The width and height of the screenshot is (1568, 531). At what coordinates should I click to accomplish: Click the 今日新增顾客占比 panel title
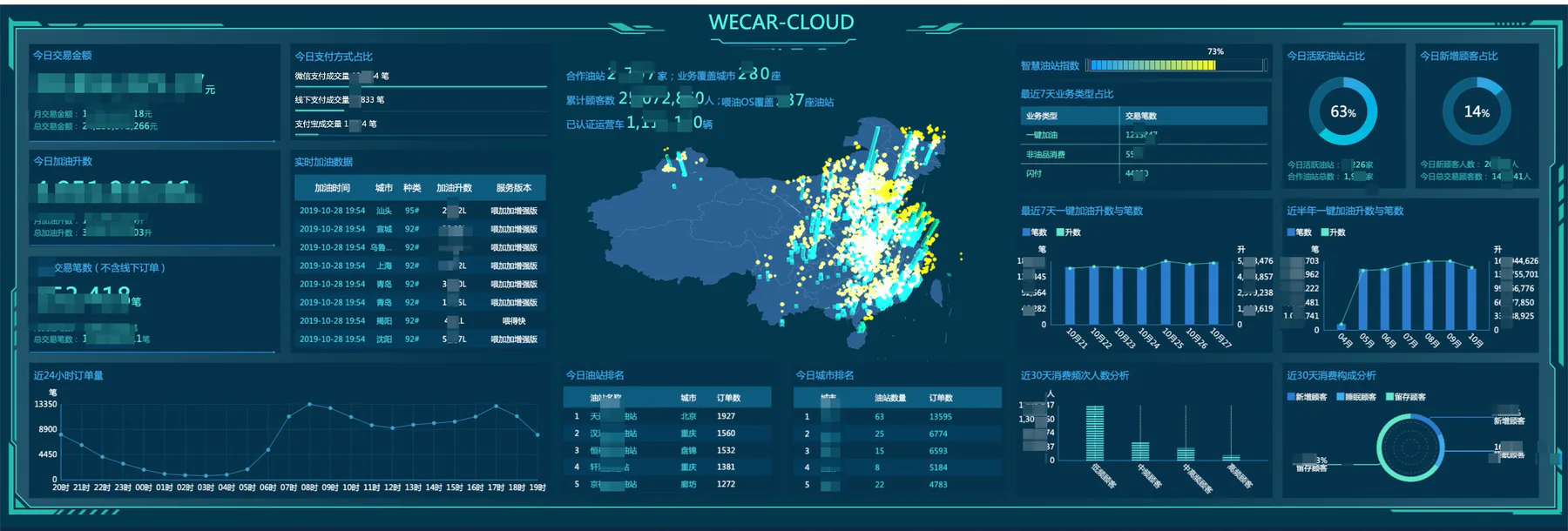point(1459,57)
